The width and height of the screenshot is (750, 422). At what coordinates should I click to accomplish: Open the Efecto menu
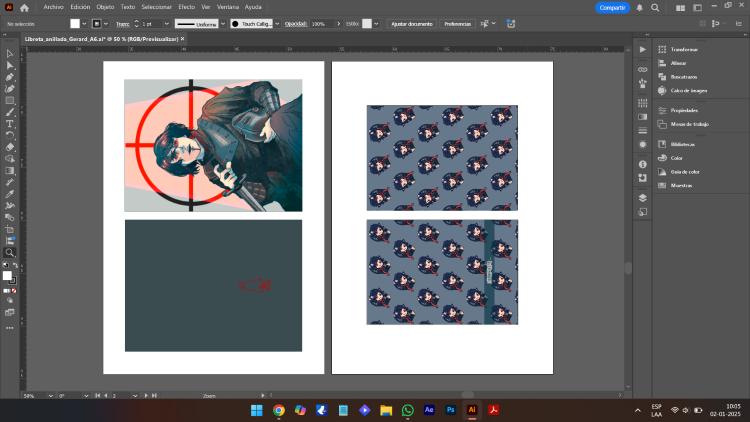point(186,7)
